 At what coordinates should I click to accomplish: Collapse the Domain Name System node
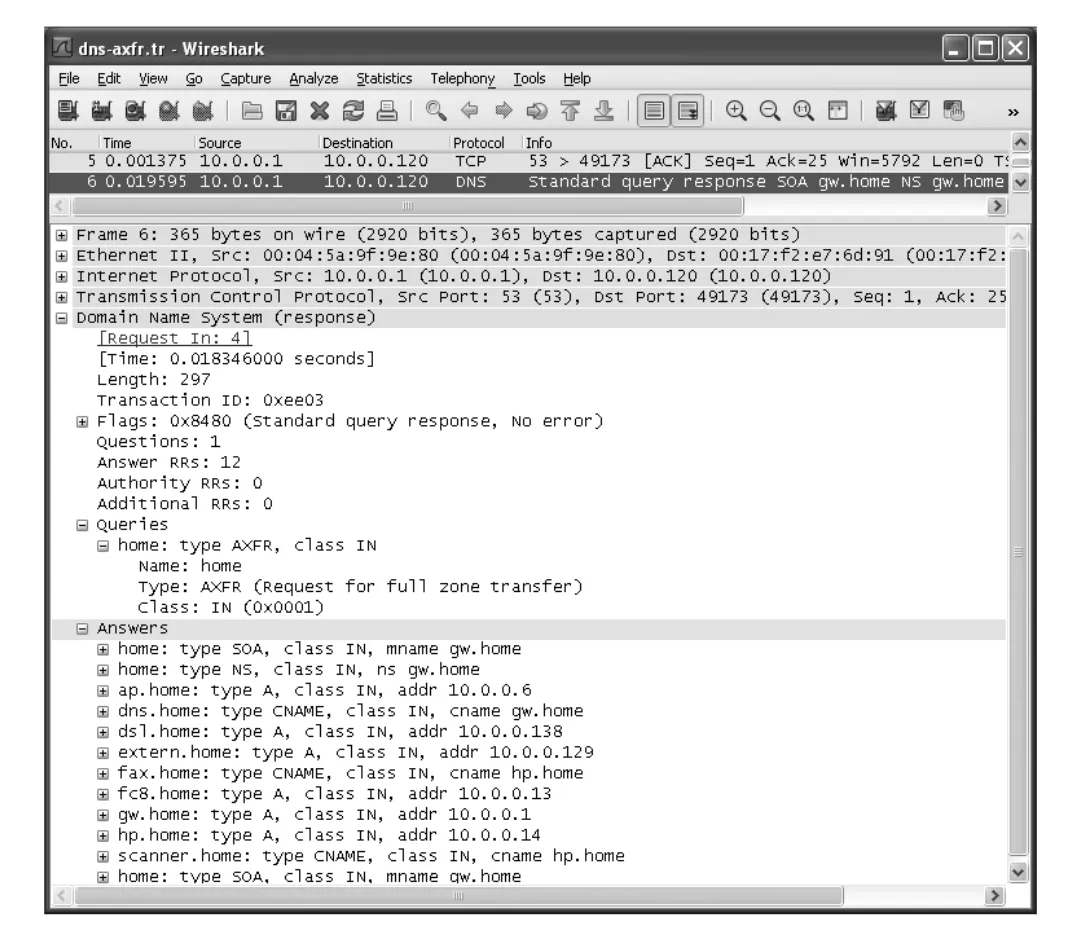coord(62,318)
